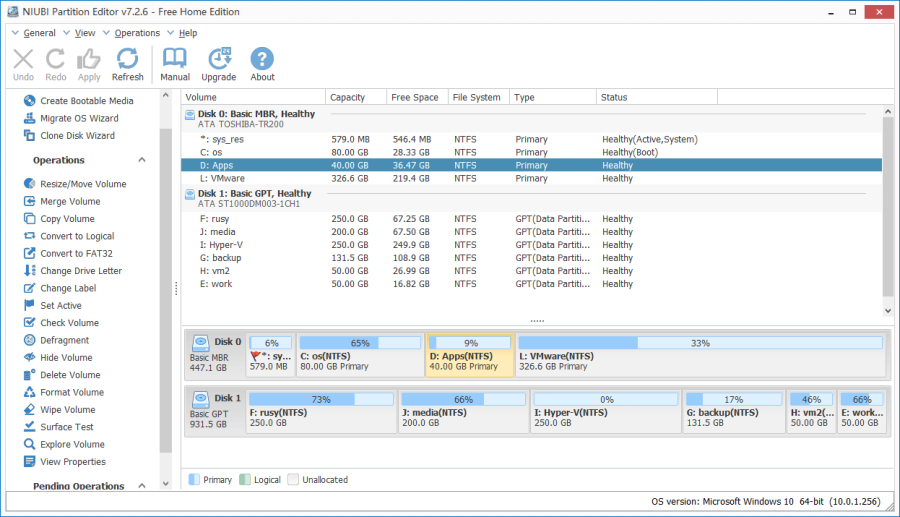Select Change Label operation

coord(60,288)
